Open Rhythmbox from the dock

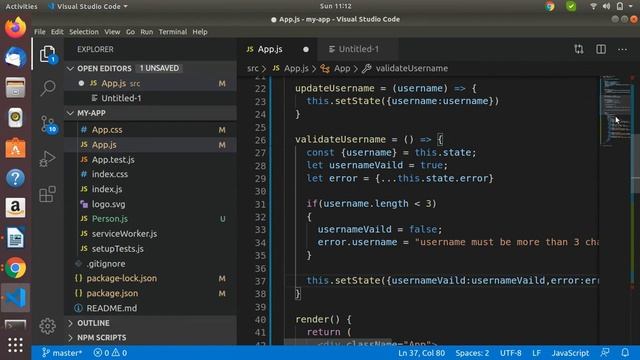coord(16,118)
